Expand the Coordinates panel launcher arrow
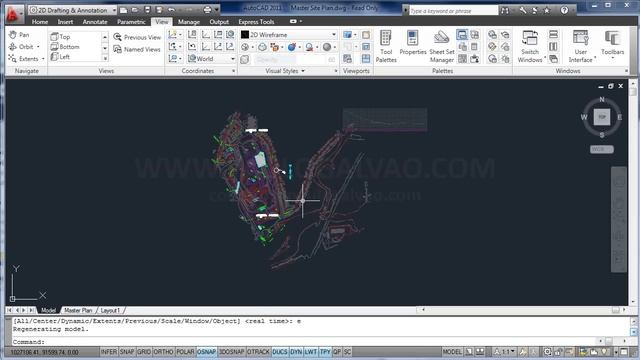Image resolution: width=640 pixels, height=360 pixels. [233, 71]
